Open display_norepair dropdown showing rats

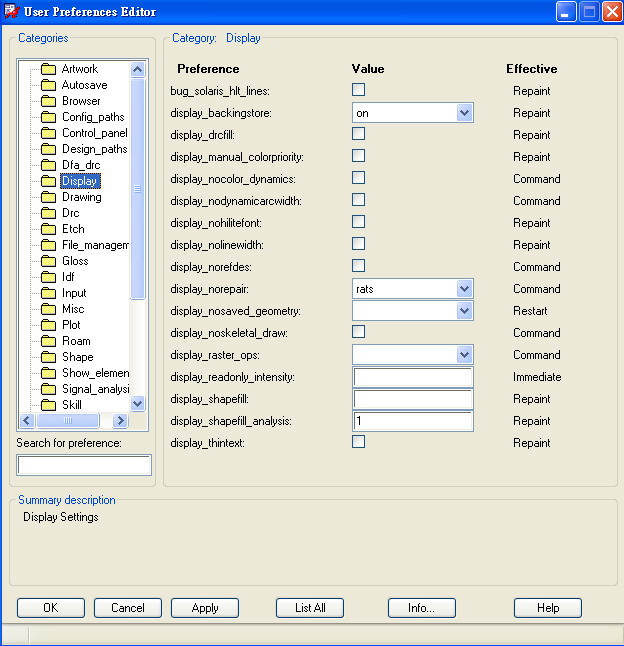[x=413, y=289]
